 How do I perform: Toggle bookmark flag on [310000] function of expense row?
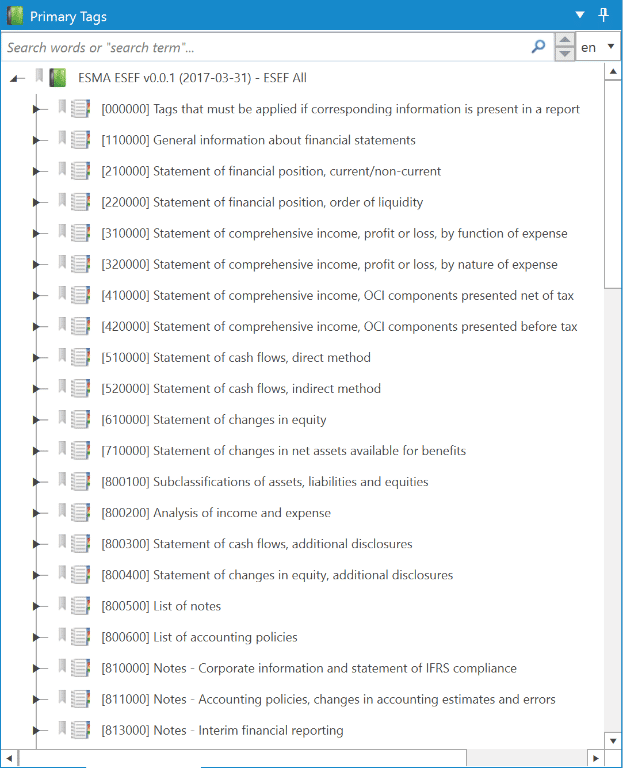[62, 231]
